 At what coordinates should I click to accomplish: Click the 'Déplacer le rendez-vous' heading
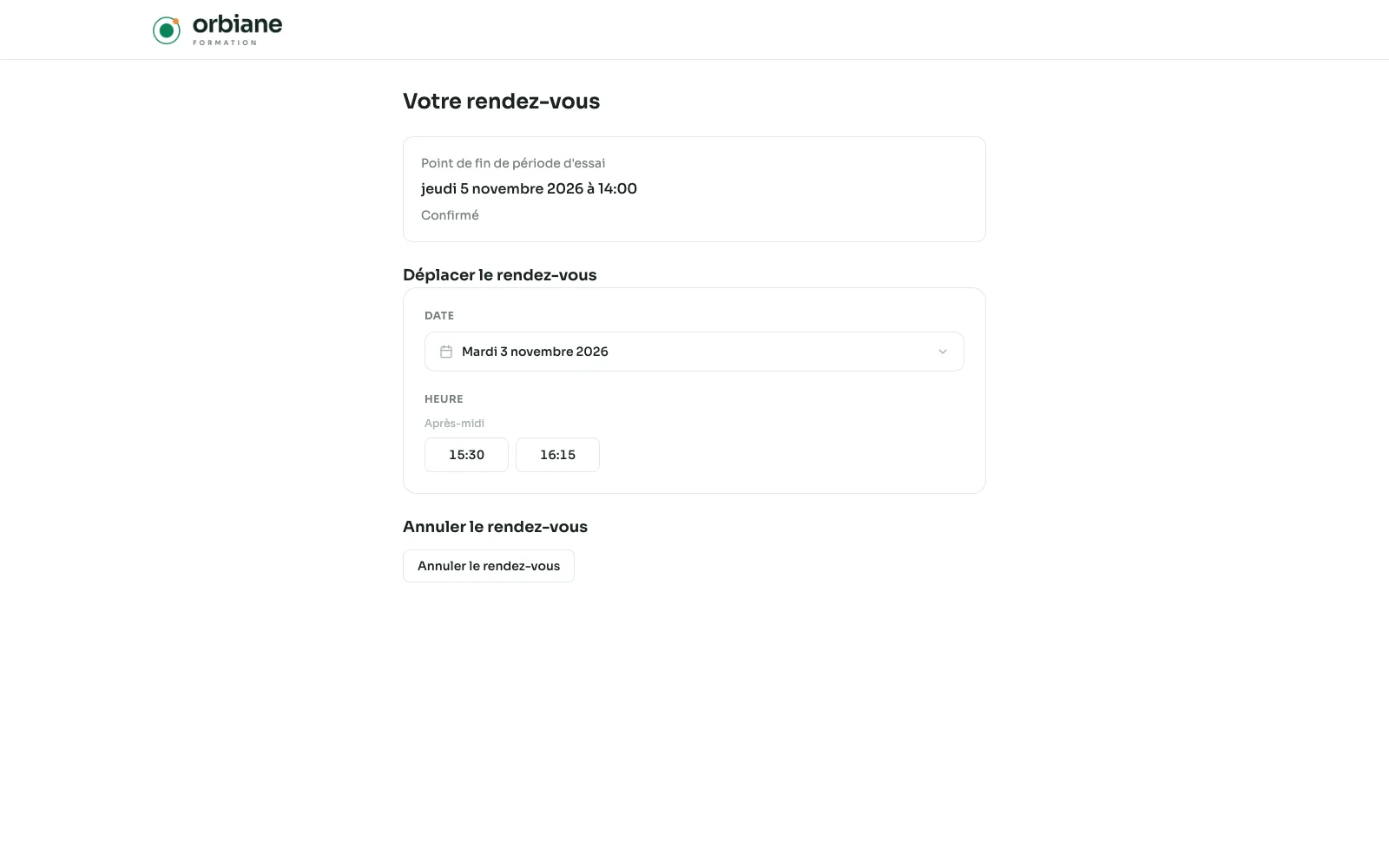[x=500, y=275]
